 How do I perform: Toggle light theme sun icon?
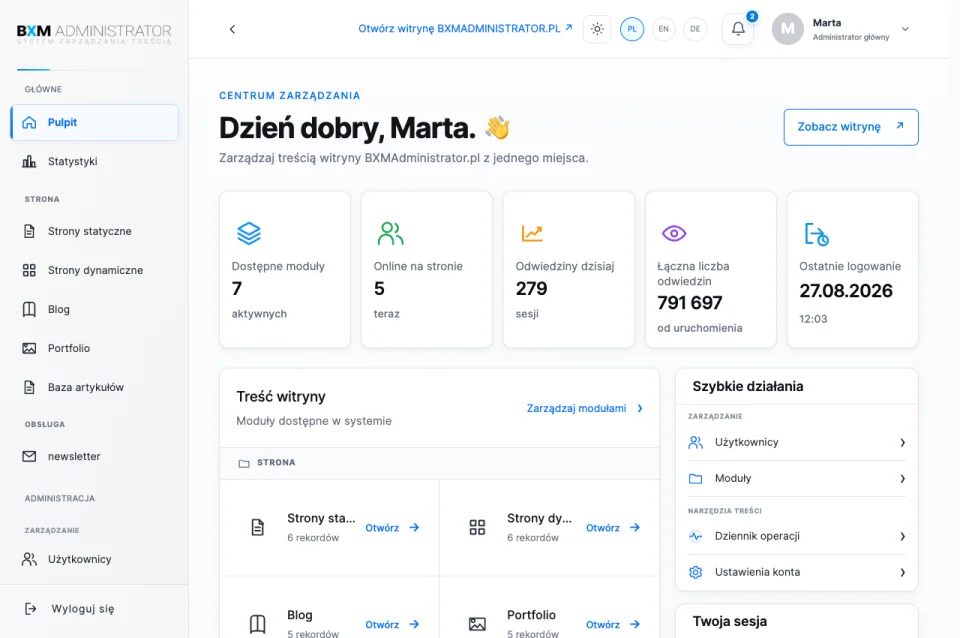click(597, 29)
